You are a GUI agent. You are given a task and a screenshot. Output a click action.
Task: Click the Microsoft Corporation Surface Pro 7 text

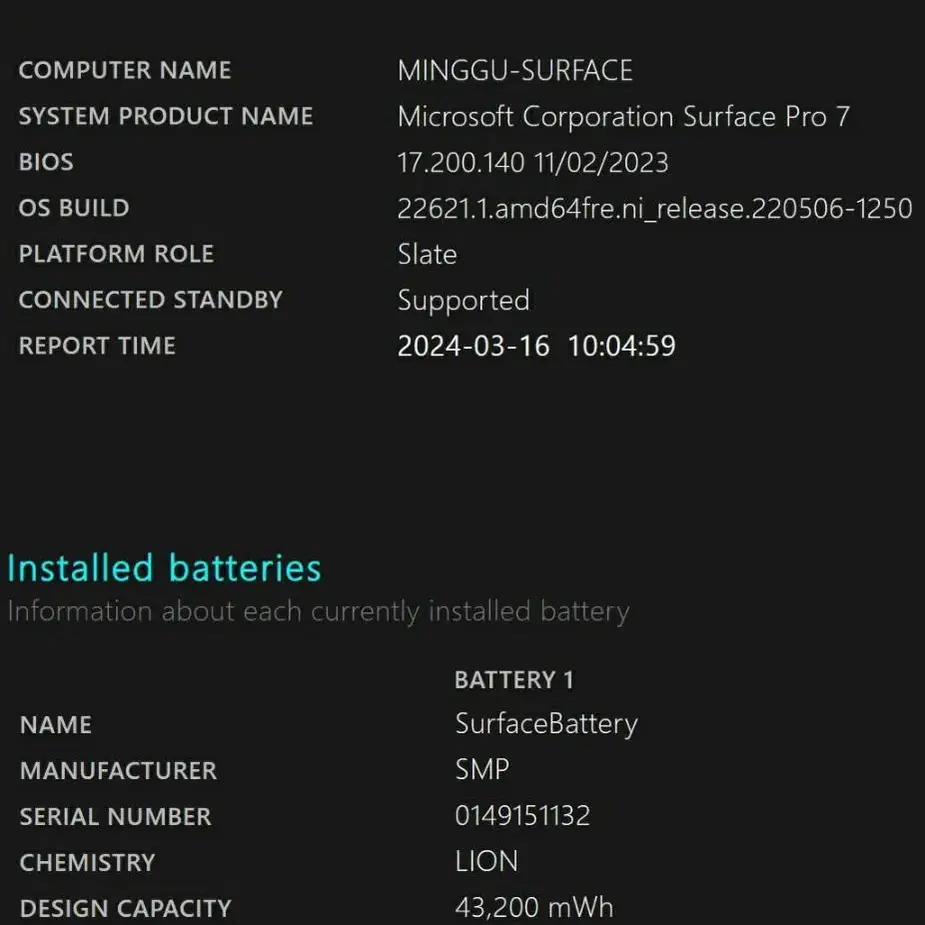coord(624,117)
